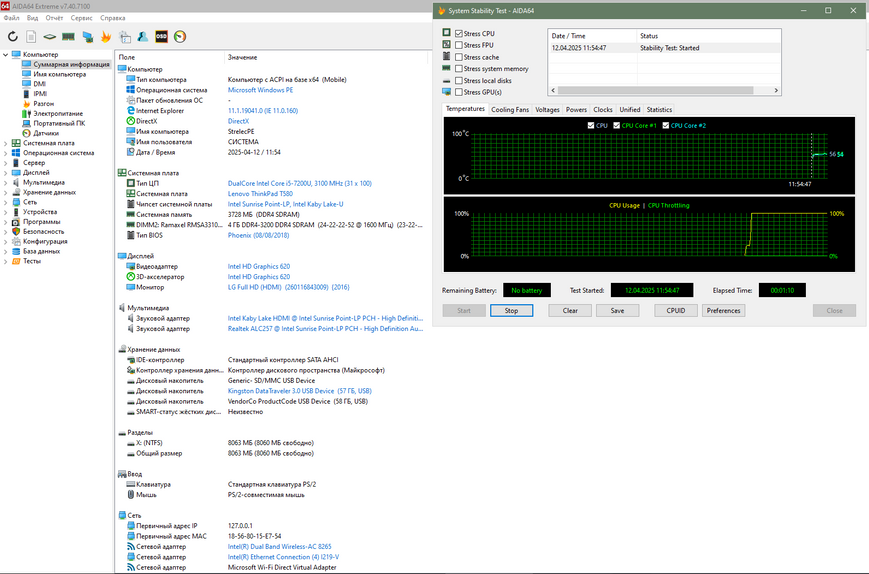This screenshot has width=869, height=574.
Task: Collapse the Компьютер tree node
Action: [6, 54]
